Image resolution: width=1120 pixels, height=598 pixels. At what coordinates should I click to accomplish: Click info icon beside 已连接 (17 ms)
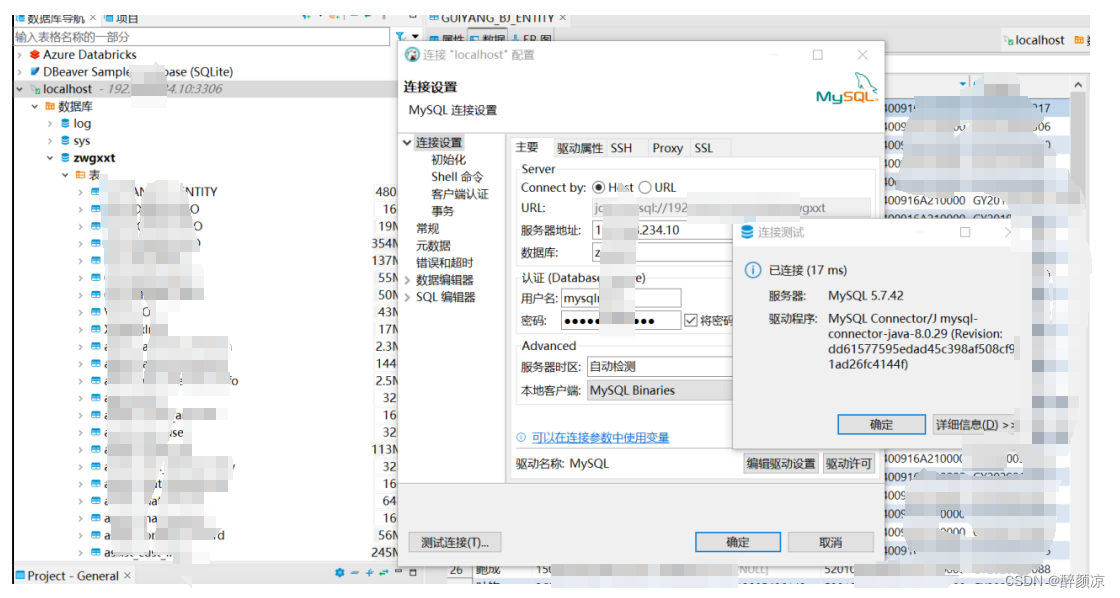[x=752, y=270]
